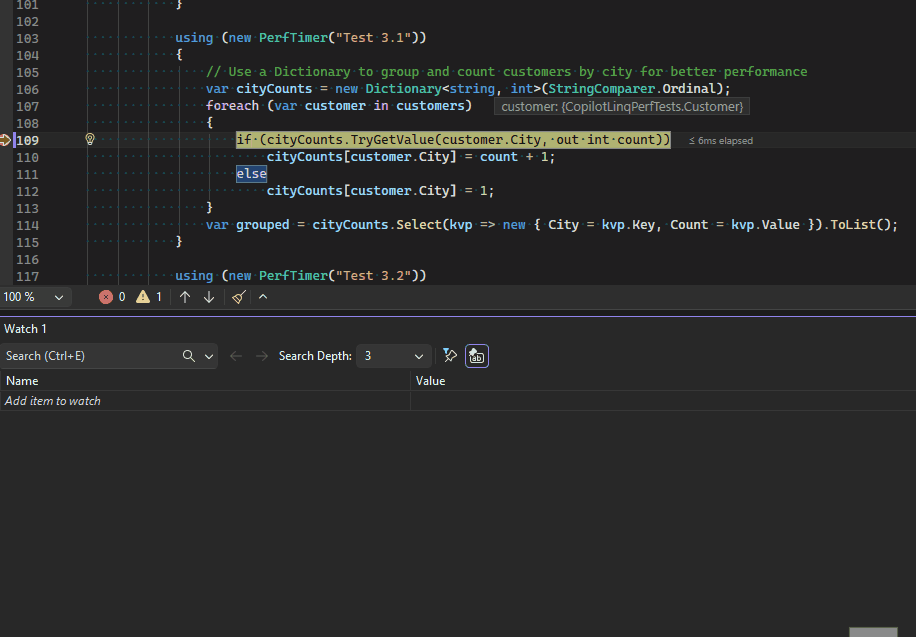Viewport: 916px width, 637px height.
Task: Select the next issue down-arrow icon
Action: (208, 296)
